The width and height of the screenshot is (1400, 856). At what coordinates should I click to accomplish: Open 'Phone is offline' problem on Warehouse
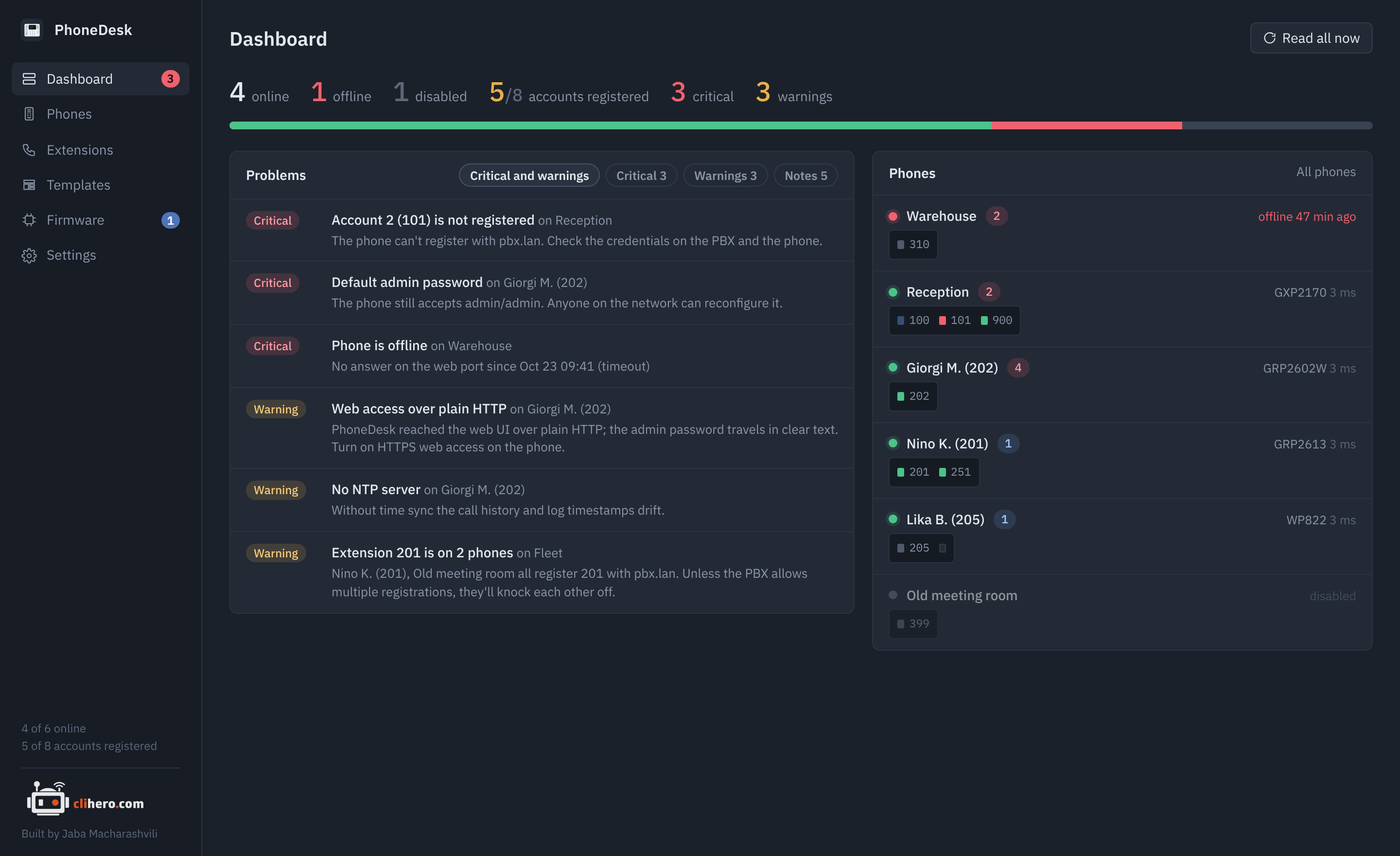542,356
